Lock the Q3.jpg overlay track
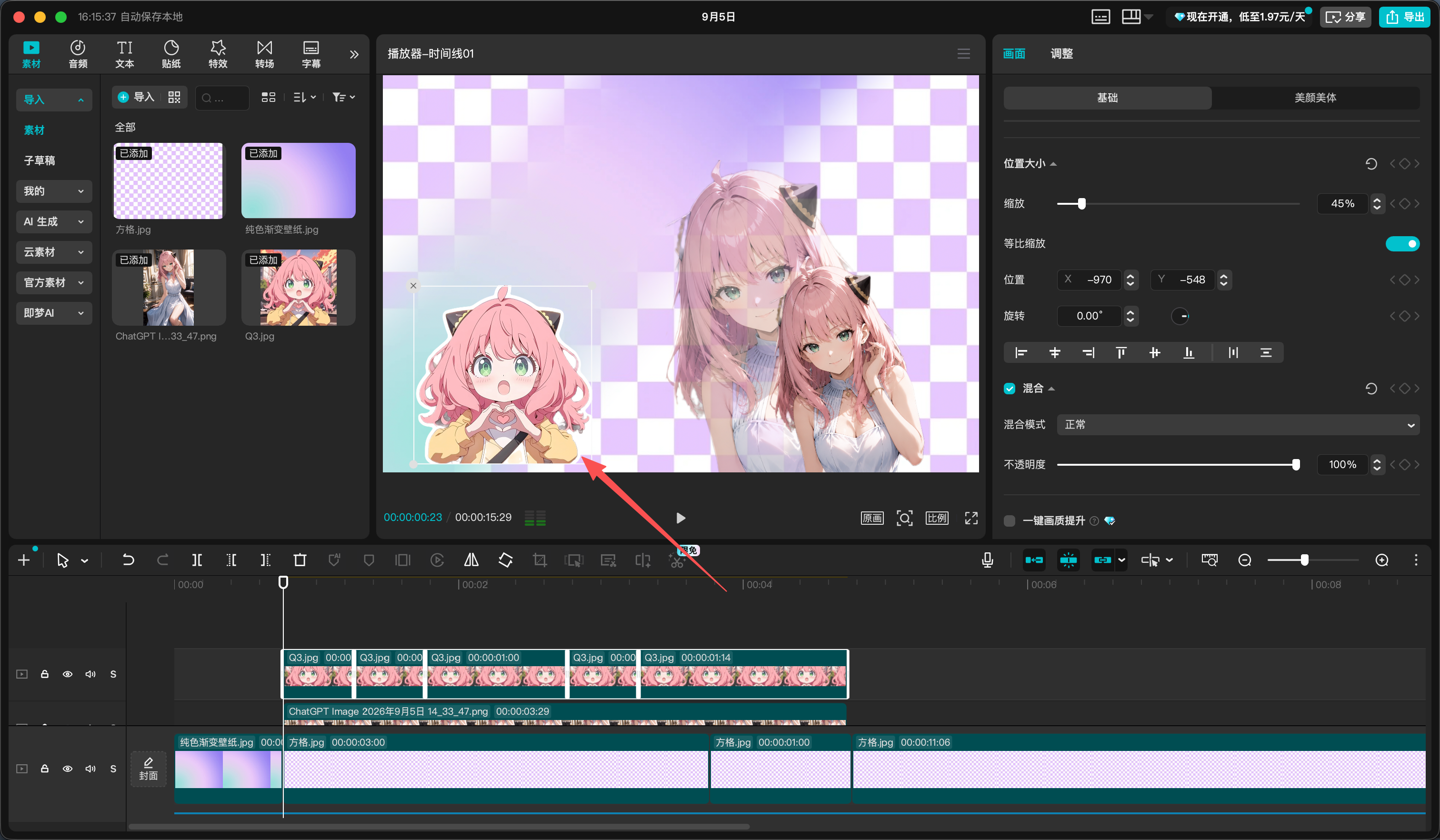1440x840 pixels. (x=45, y=674)
